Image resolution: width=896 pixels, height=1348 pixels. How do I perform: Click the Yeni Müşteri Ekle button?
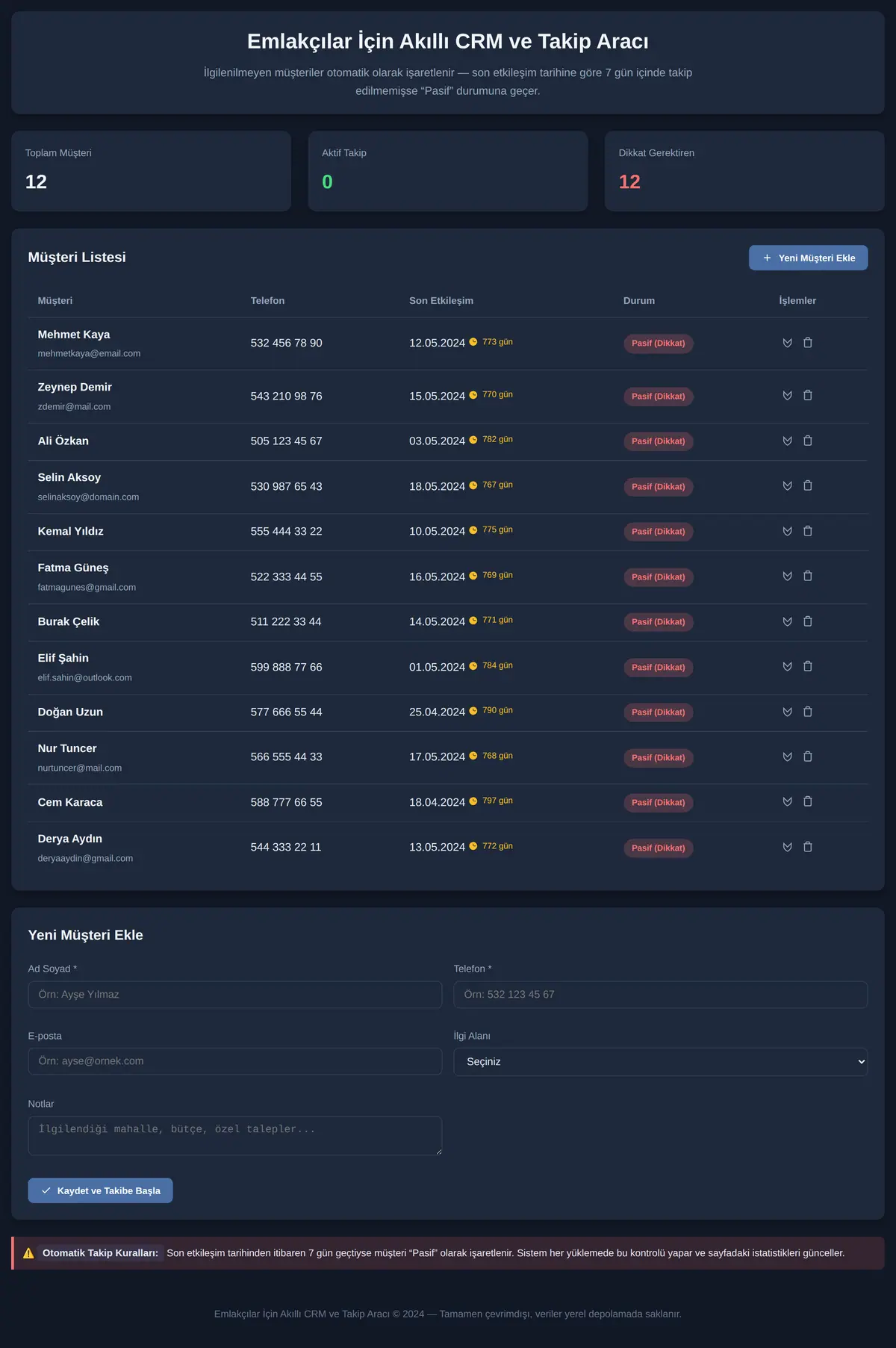point(808,258)
